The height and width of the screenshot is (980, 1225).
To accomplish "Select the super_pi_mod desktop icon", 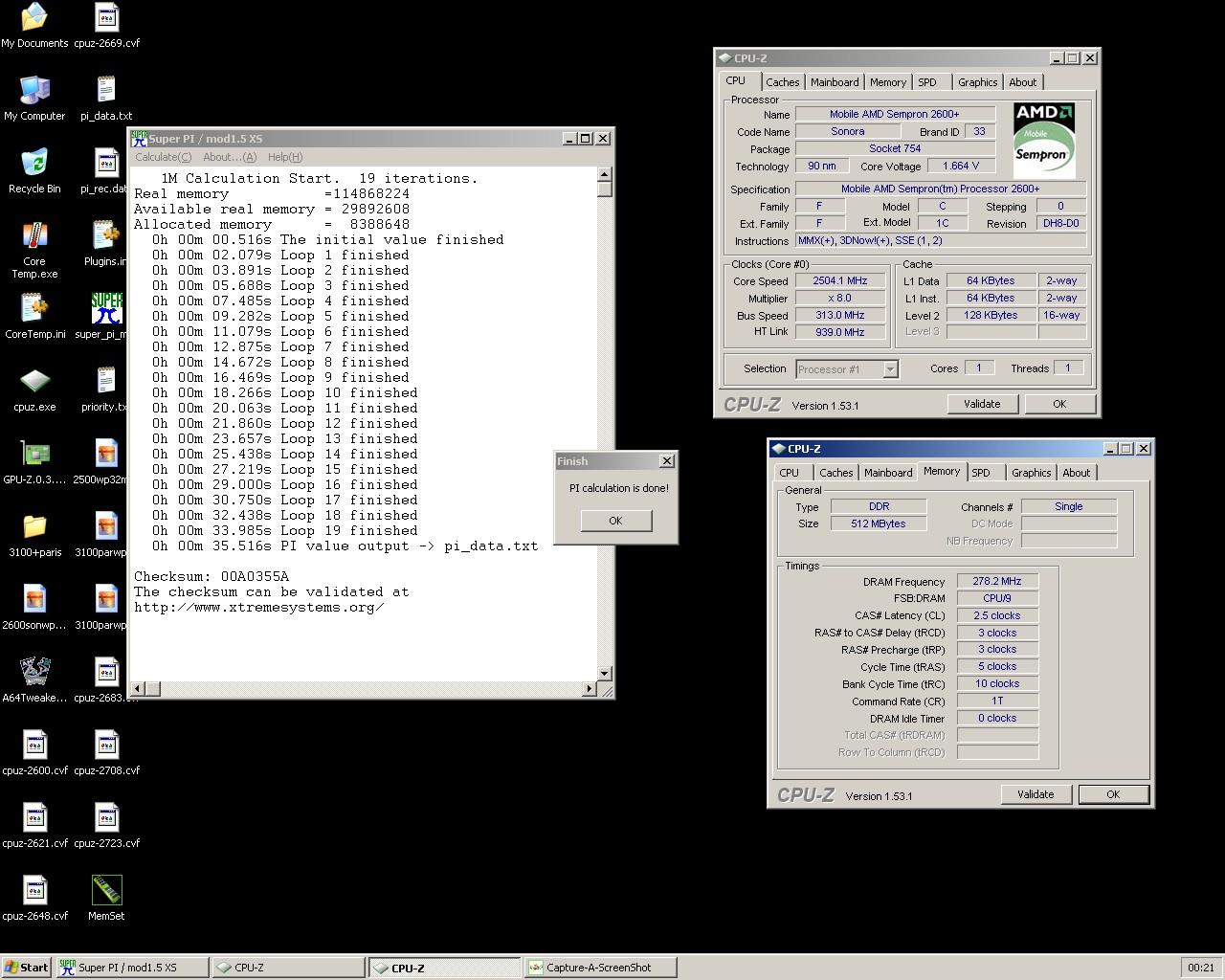I will (x=106, y=317).
